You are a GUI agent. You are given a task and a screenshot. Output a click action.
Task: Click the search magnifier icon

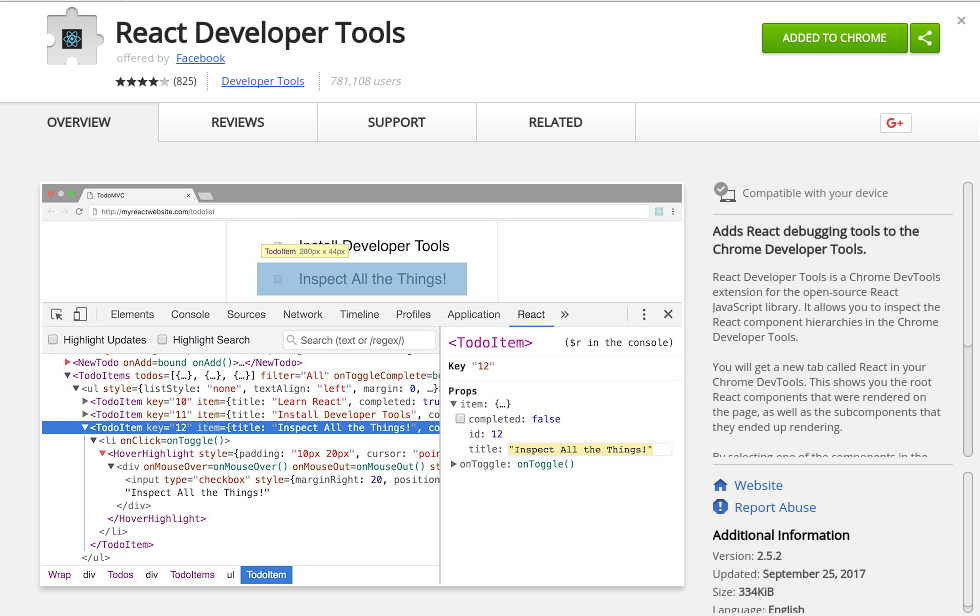point(291,340)
